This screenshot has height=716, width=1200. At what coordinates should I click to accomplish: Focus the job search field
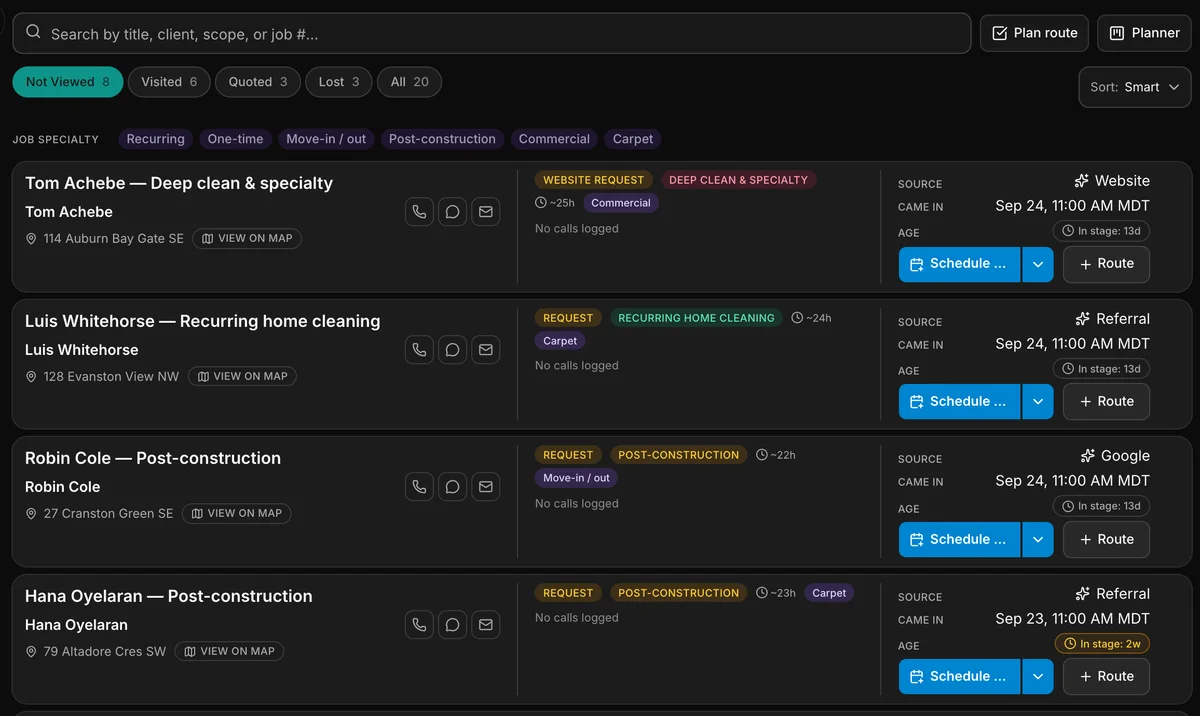pyautogui.click(x=492, y=33)
